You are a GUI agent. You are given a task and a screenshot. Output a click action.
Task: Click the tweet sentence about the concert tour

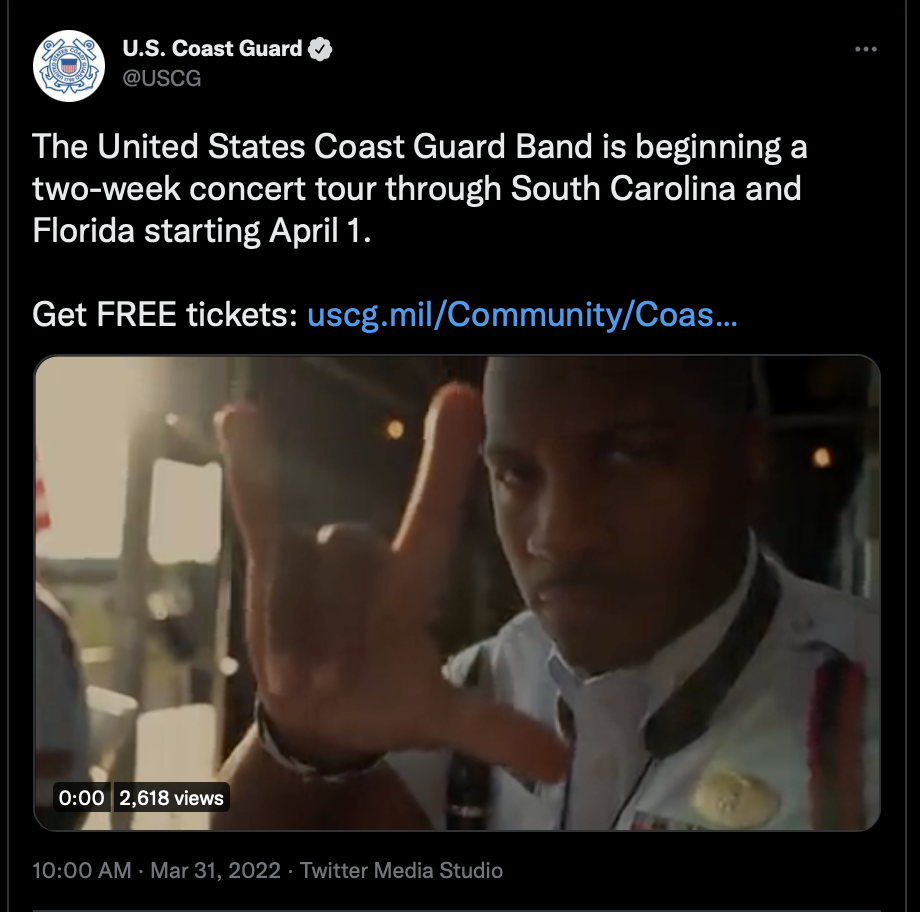[420, 188]
